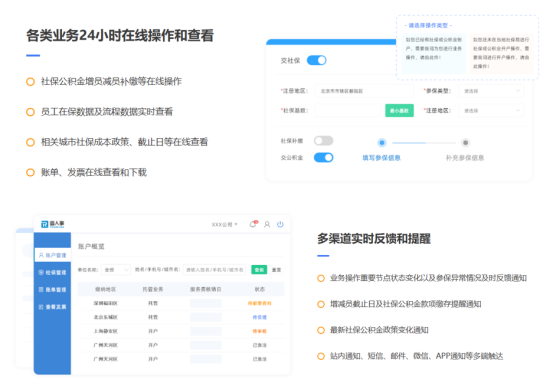Click the 请选择操作类型 heading
The height and width of the screenshot is (387, 554).
coord(428,25)
